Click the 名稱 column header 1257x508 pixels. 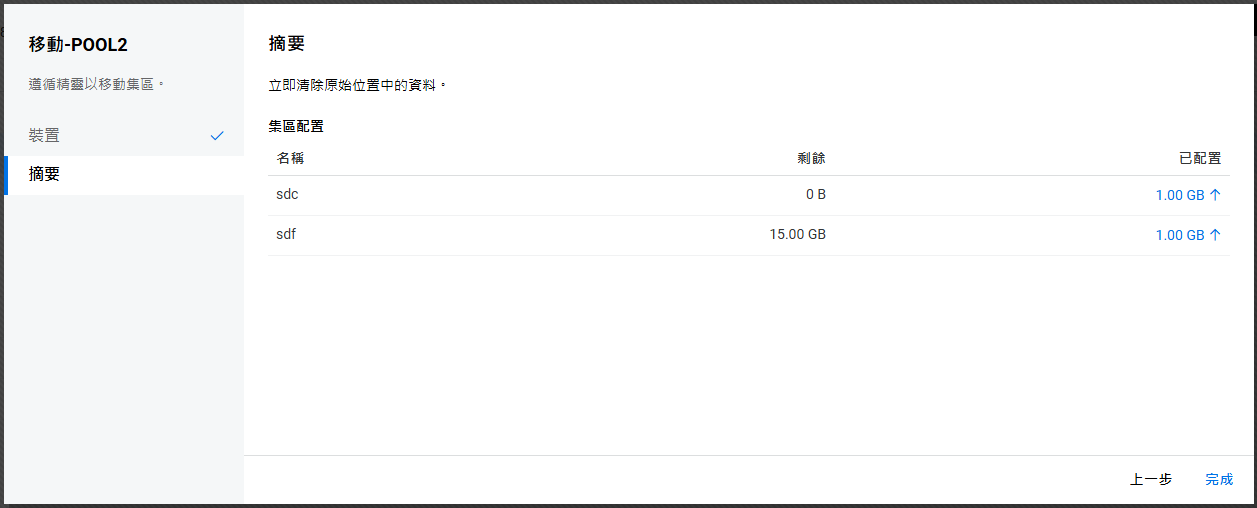pyautogui.click(x=290, y=158)
